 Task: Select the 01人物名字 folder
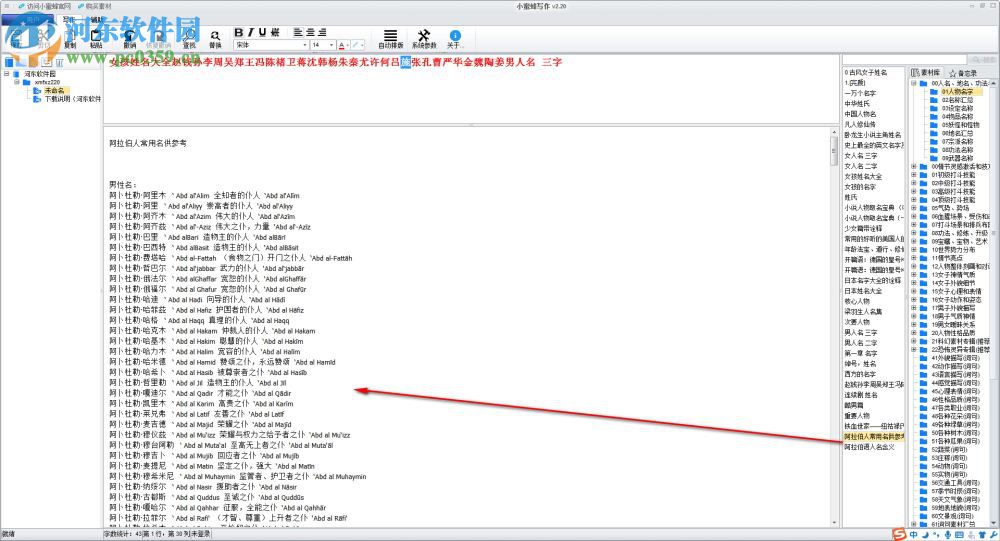point(957,92)
